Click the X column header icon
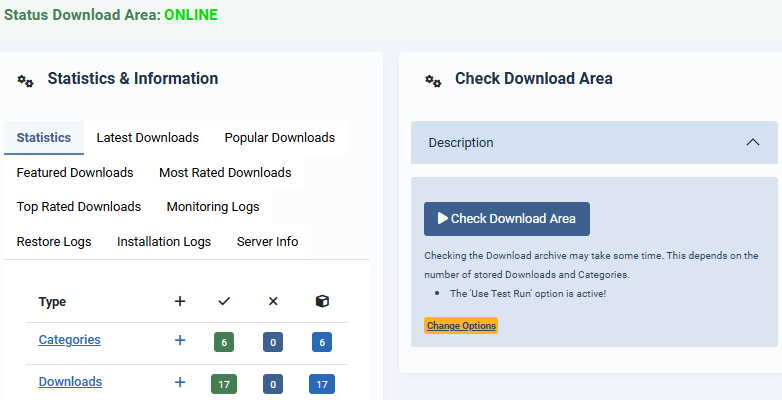This screenshot has width=782, height=400. coord(273,301)
